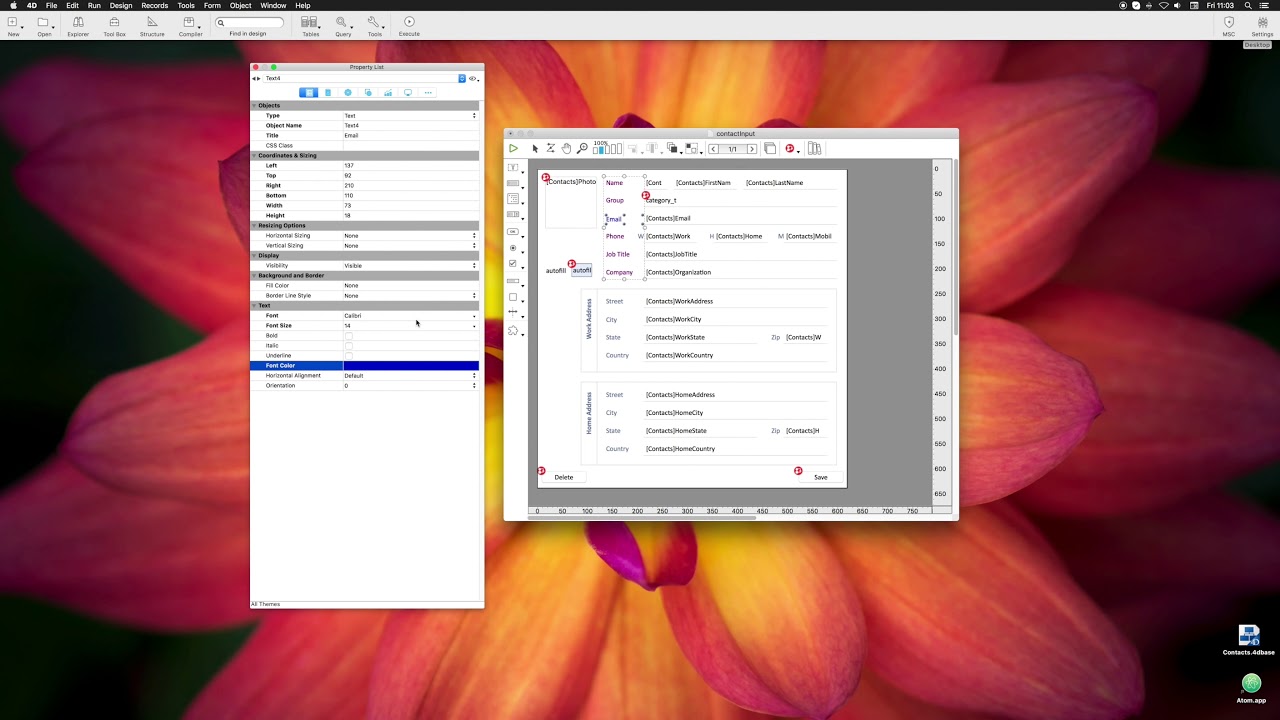The image size is (1280, 720).
Task: Select the hand move tool
Action: point(566,148)
